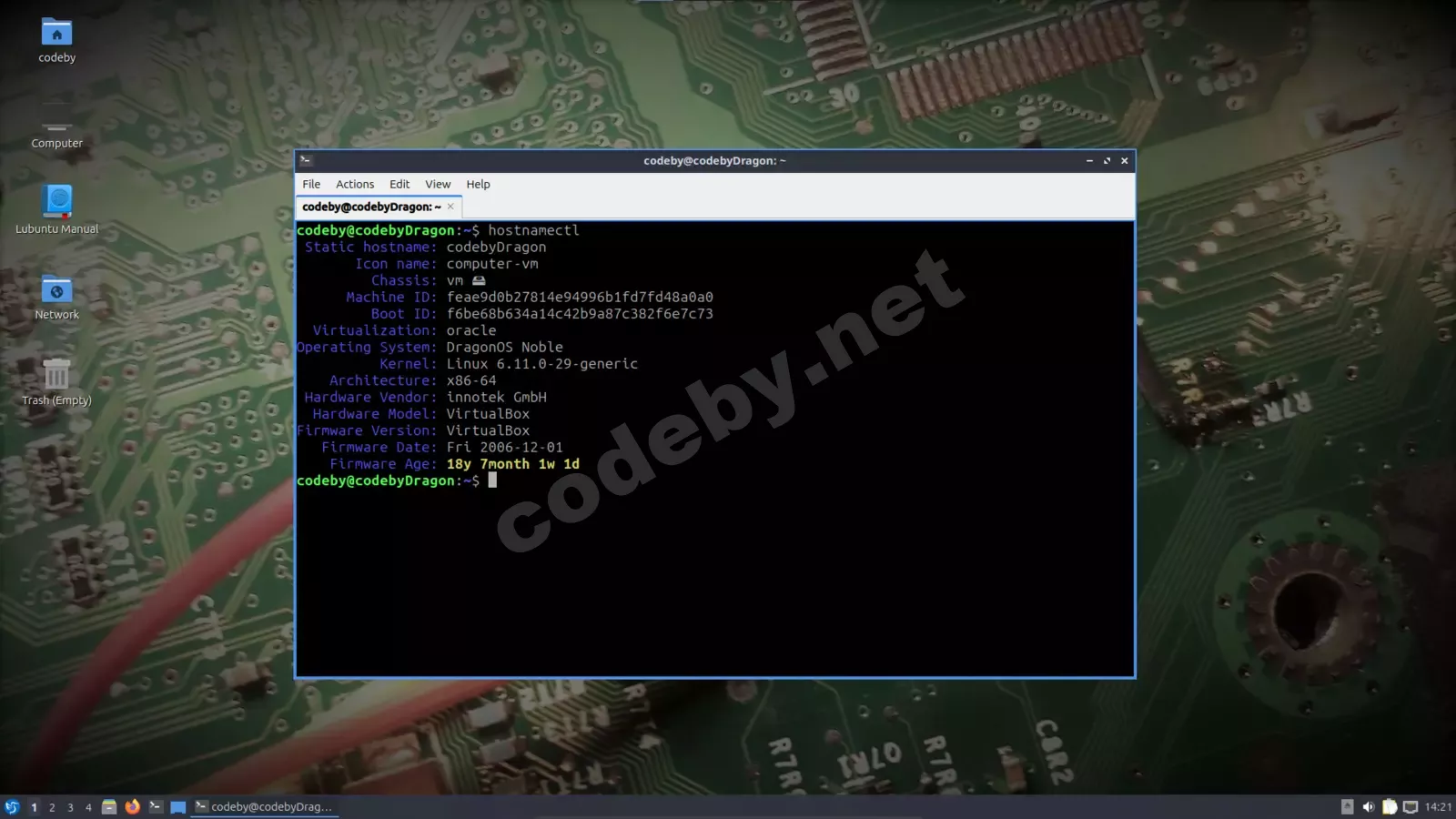The width and height of the screenshot is (1456, 819).
Task: Click the Static hostname: label
Action: coord(370,248)
